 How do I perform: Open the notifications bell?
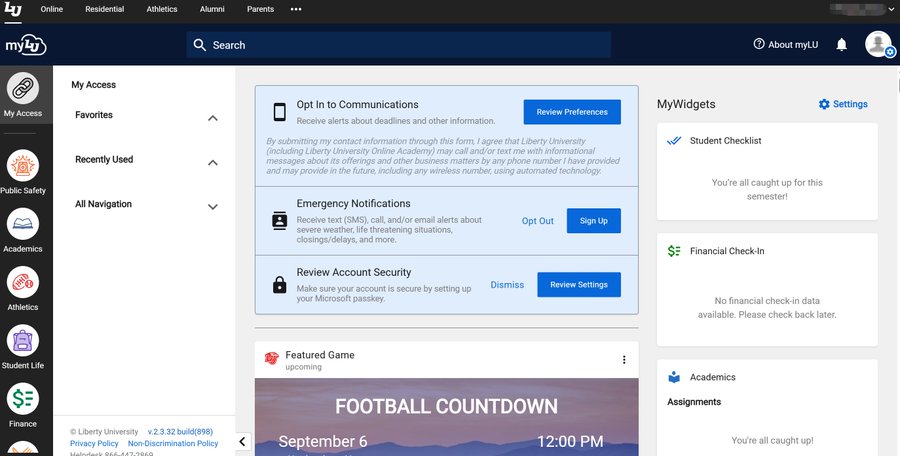841,45
